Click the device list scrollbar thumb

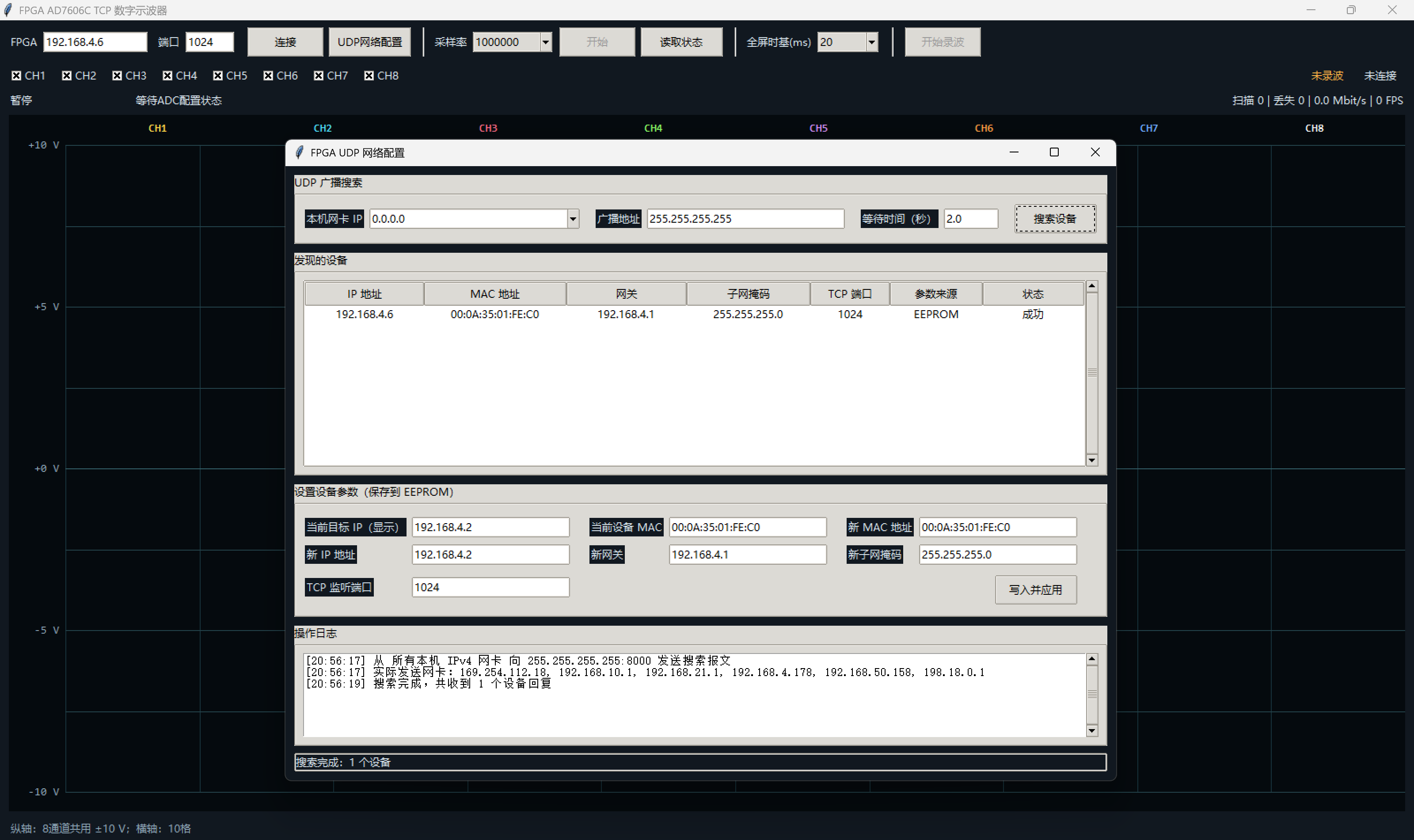pos(1092,372)
